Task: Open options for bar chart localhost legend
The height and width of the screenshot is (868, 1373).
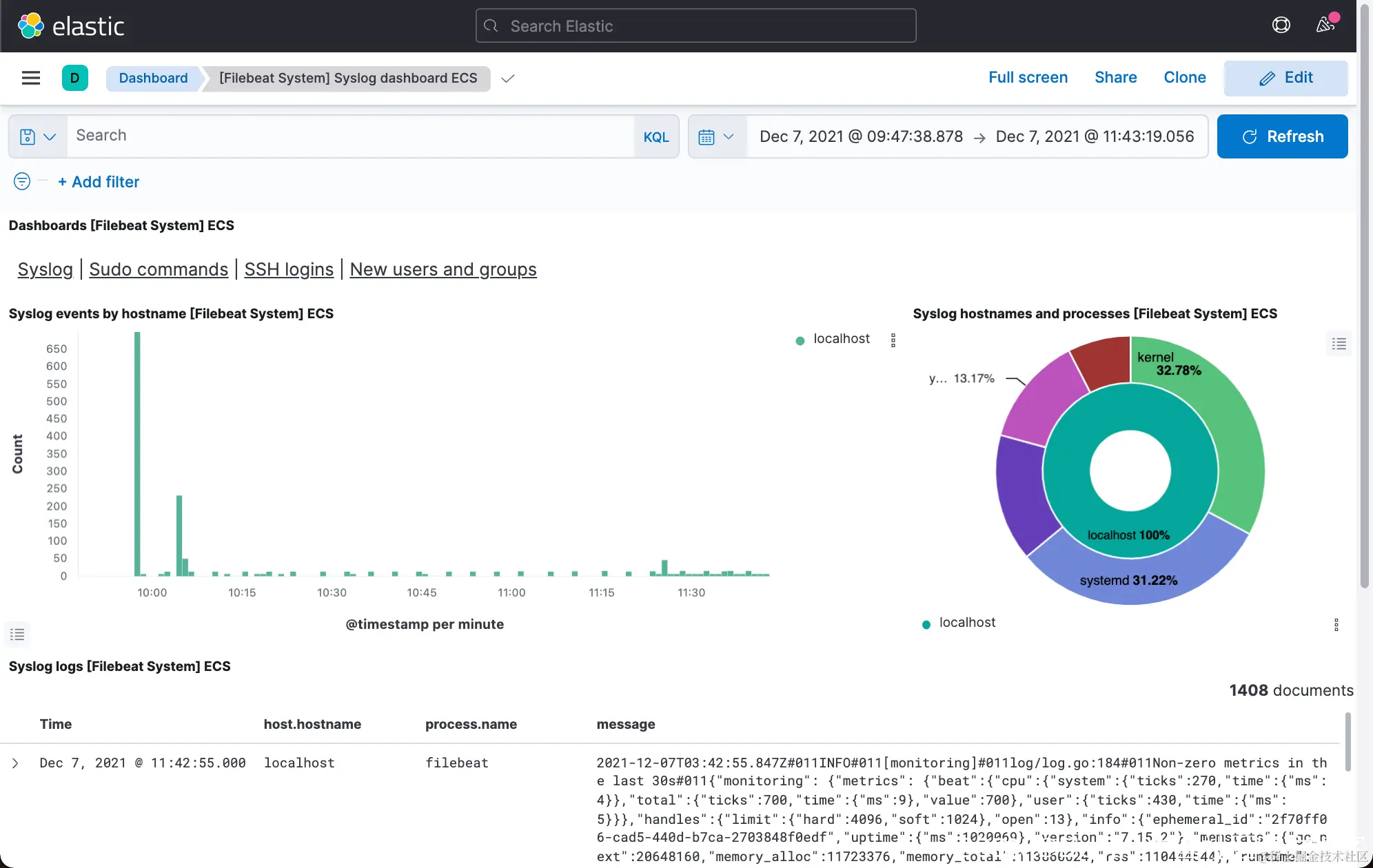Action: (x=893, y=340)
